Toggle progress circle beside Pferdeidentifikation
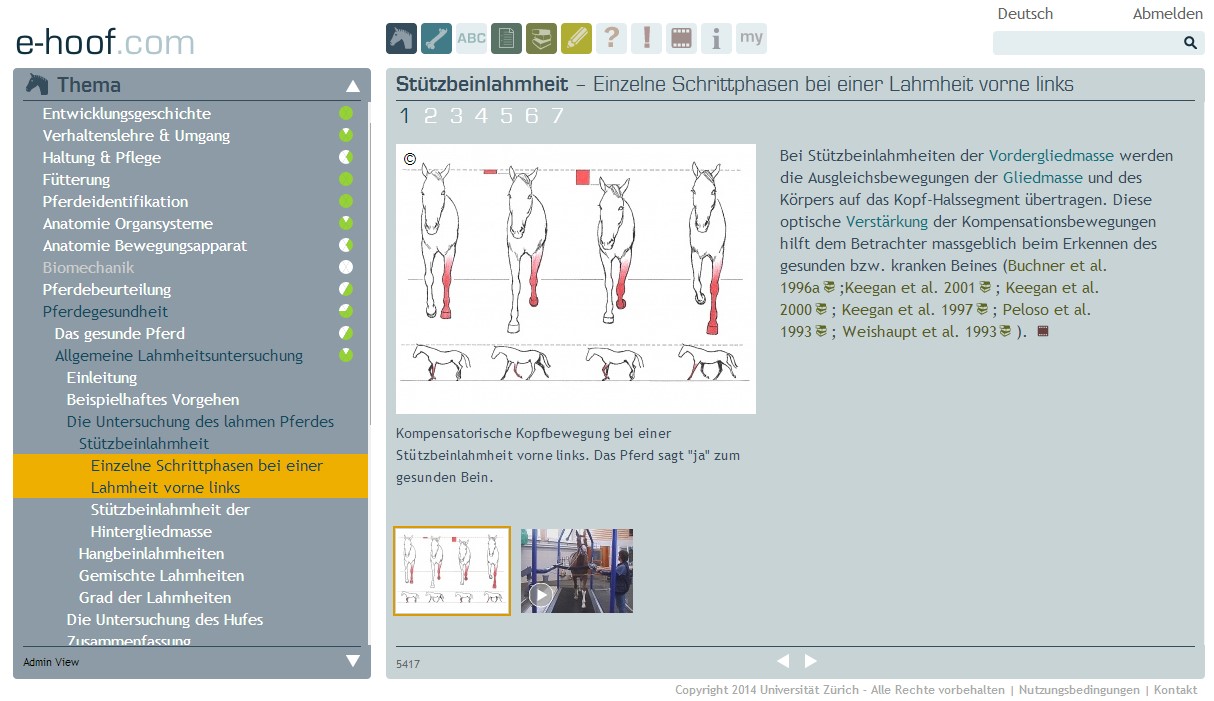Screen dimensions: 1214x701 (x=346, y=201)
